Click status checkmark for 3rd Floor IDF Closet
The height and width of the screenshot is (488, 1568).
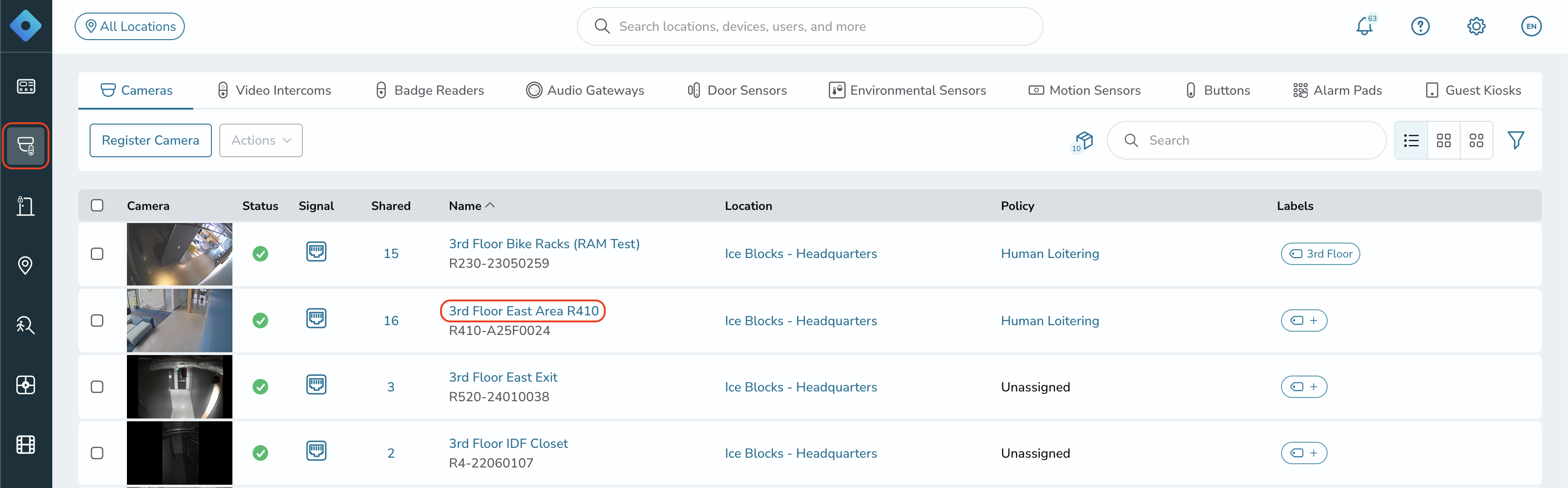[260, 453]
